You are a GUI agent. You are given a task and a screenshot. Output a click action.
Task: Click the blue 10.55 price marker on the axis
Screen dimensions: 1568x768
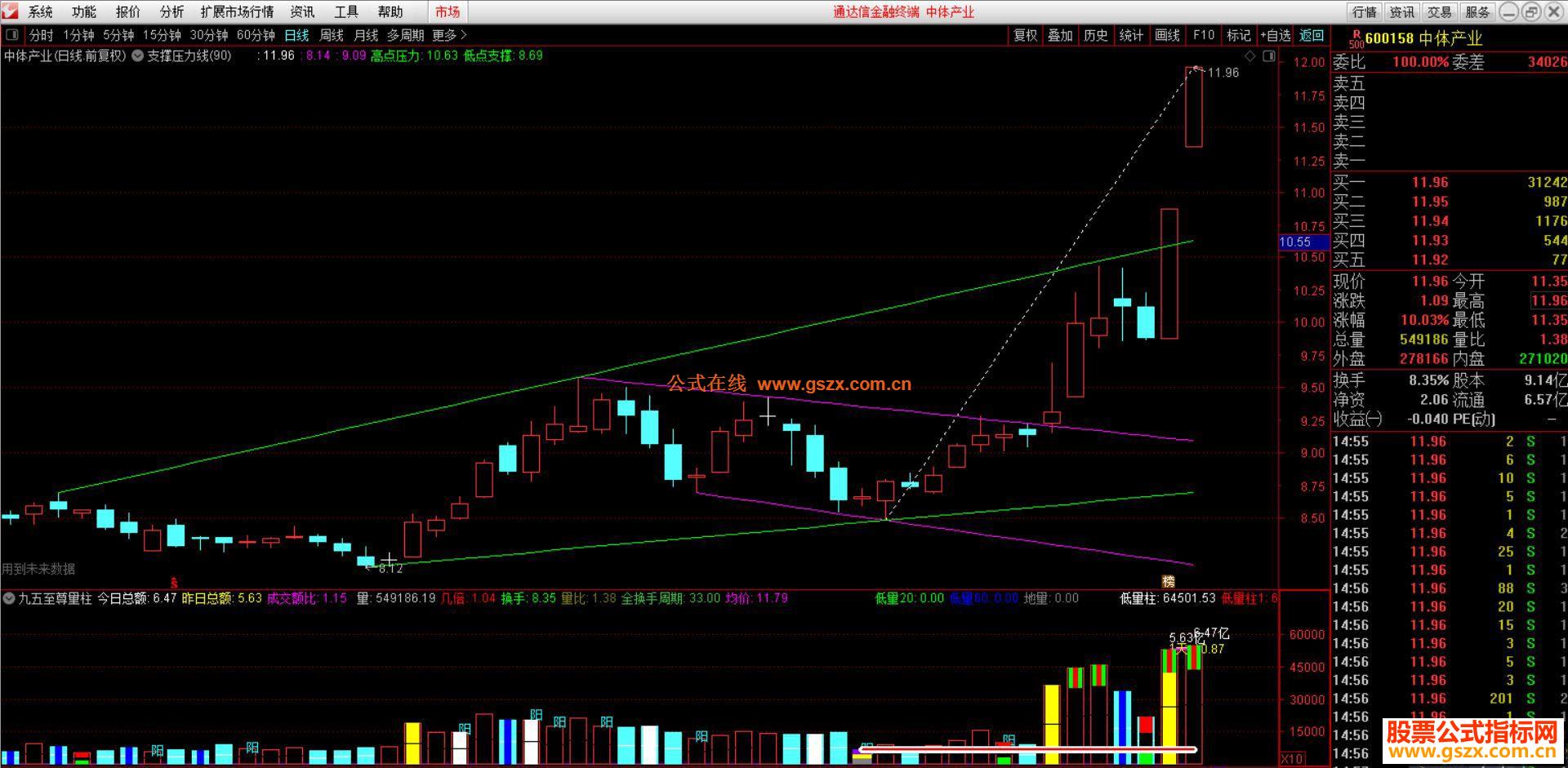(1304, 242)
